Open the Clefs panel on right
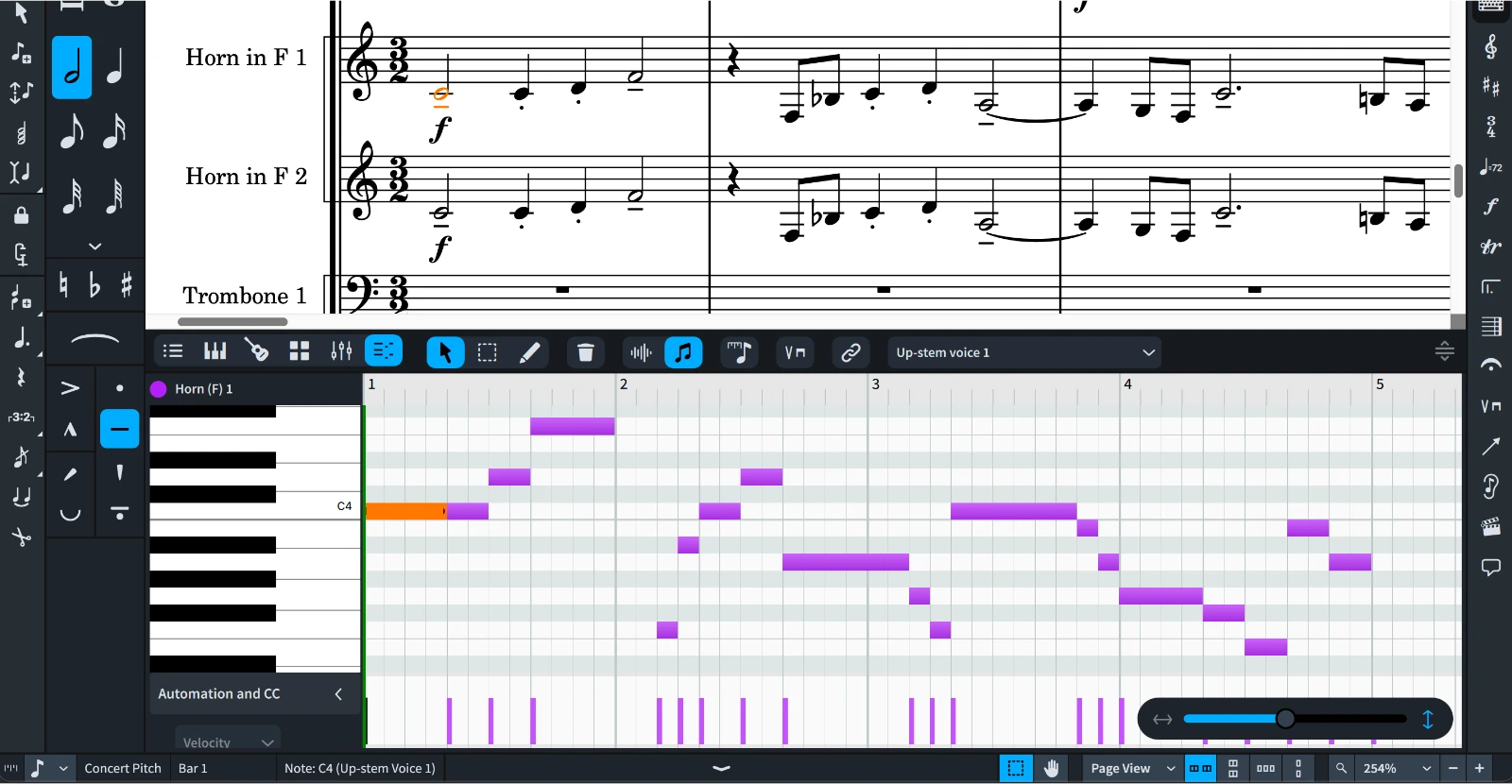This screenshot has width=1512, height=784. point(1490,46)
